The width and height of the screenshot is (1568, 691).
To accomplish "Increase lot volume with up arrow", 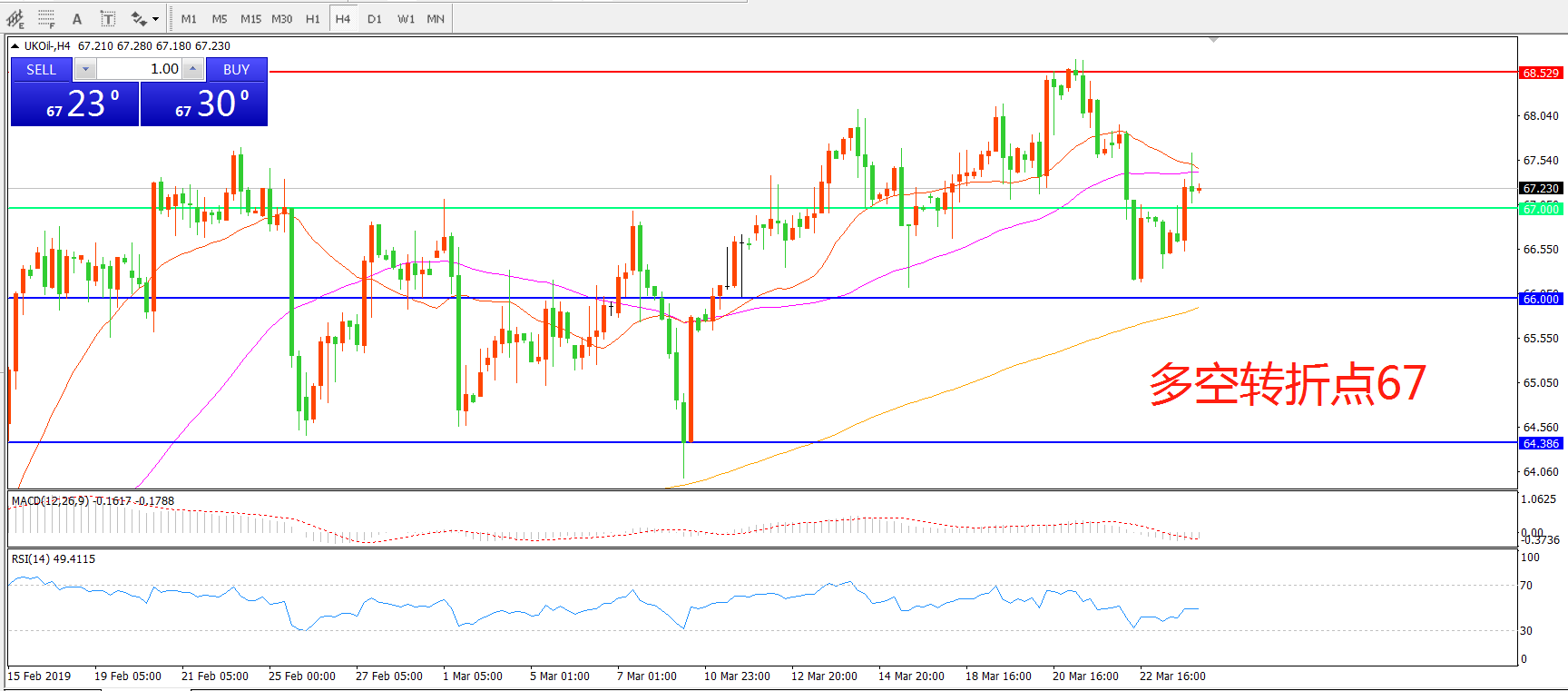I will click(192, 69).
